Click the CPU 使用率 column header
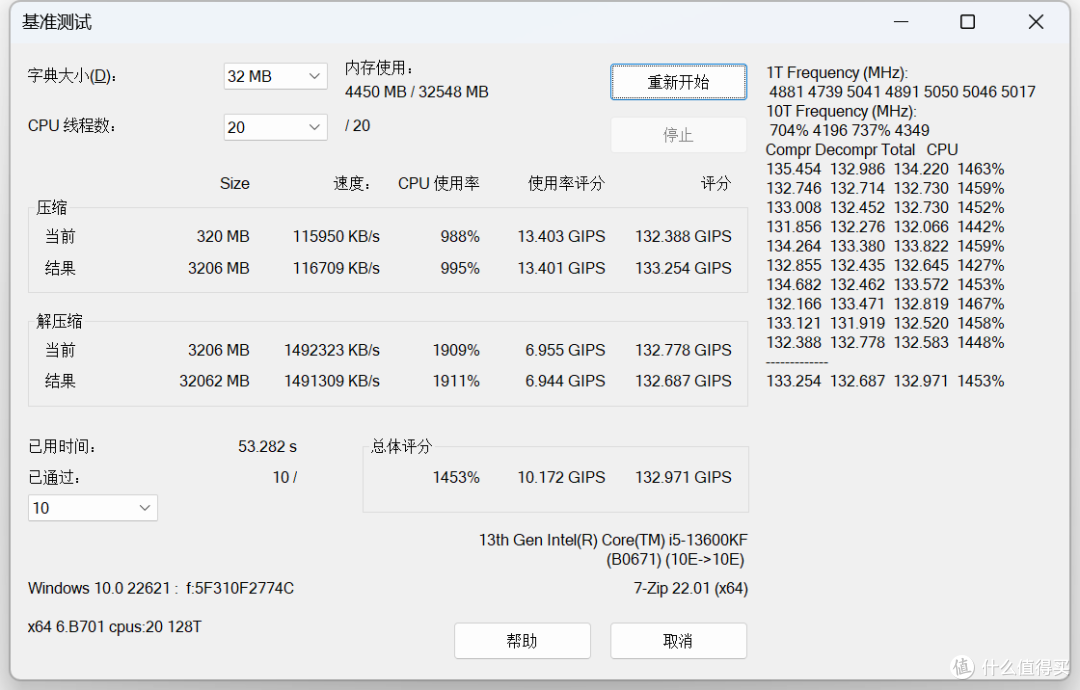 [x=439, y=184]
